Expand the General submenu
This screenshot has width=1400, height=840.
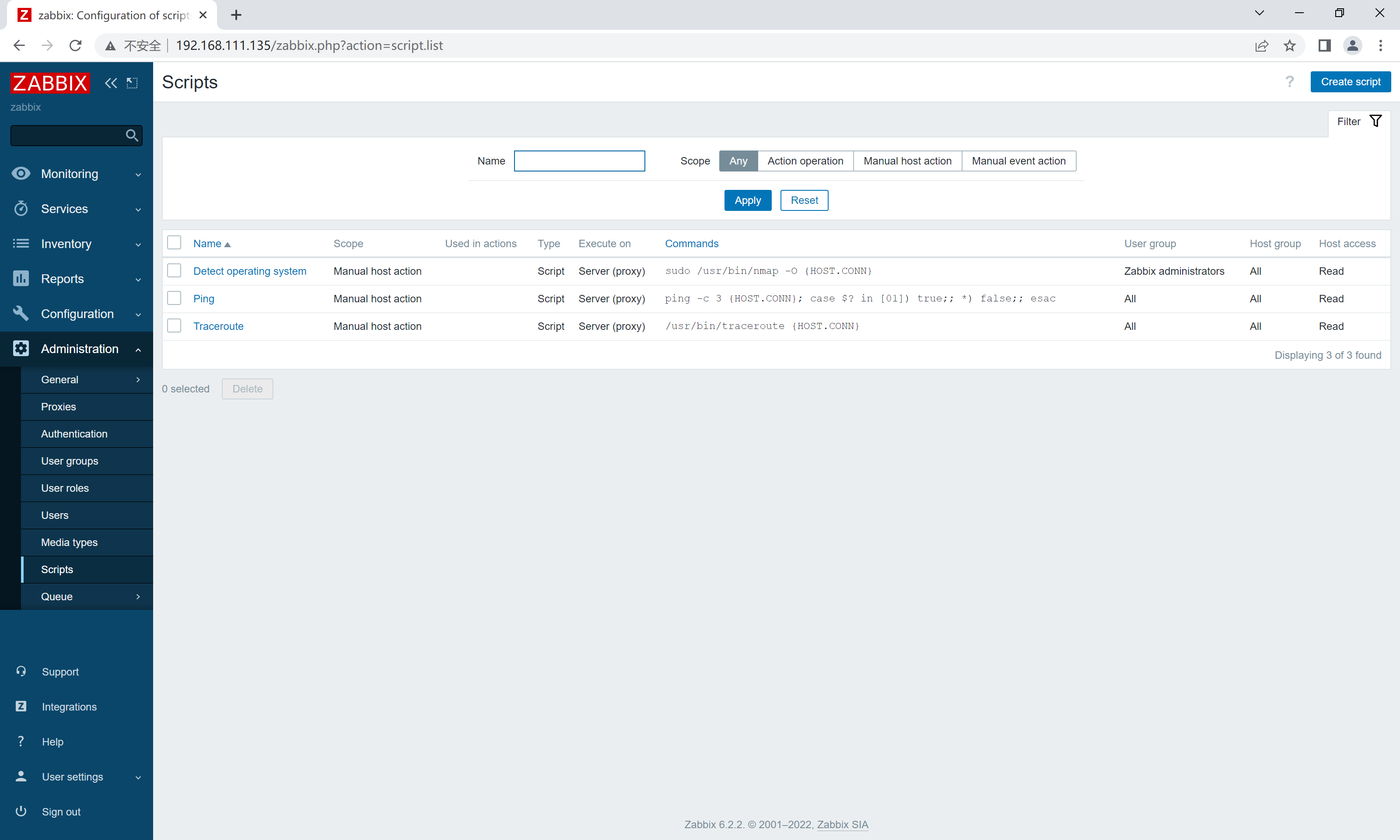tap(87, 380)
